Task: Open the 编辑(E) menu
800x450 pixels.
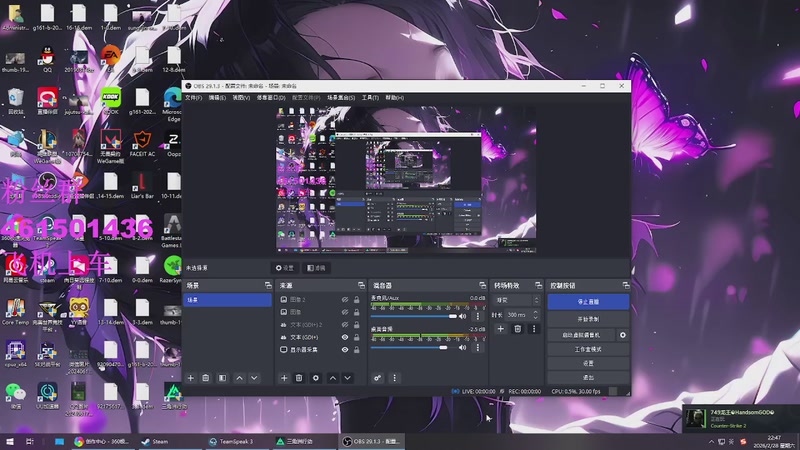Action: click(217, 97)
